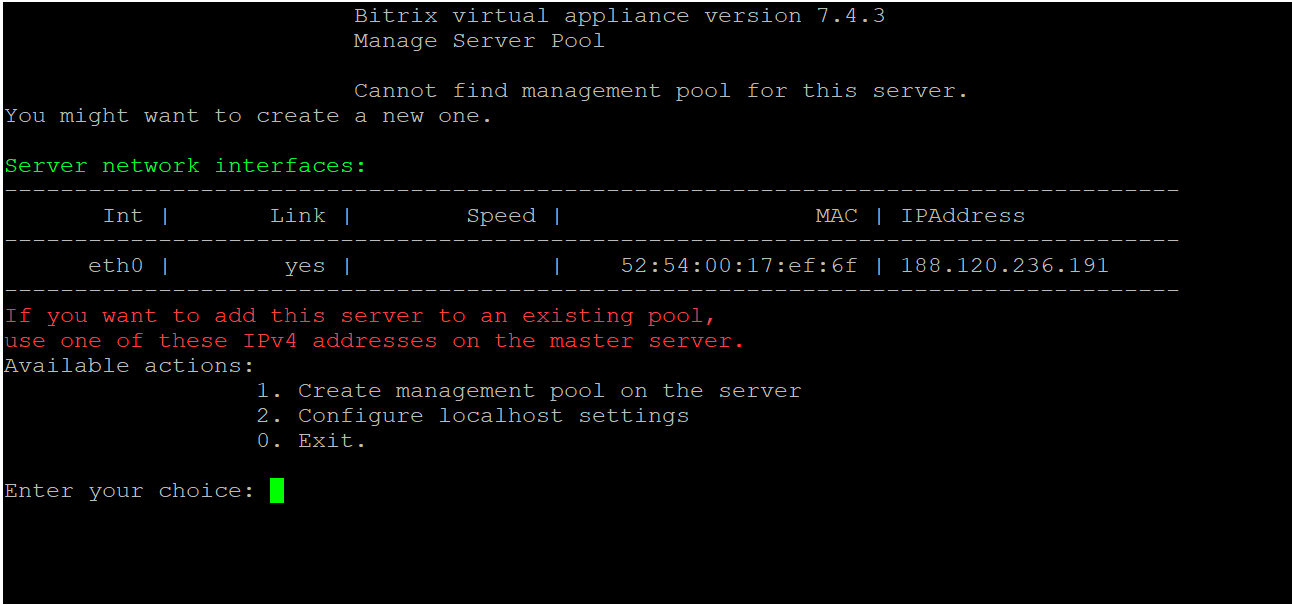Click the Int column header
Screen dimensions: 1292x605
point(123,216)
